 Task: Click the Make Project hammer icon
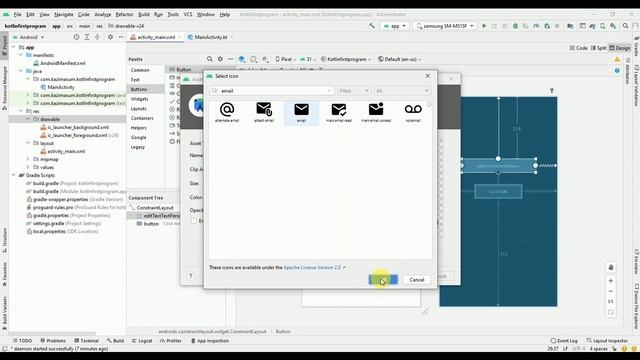coord(372,26)
